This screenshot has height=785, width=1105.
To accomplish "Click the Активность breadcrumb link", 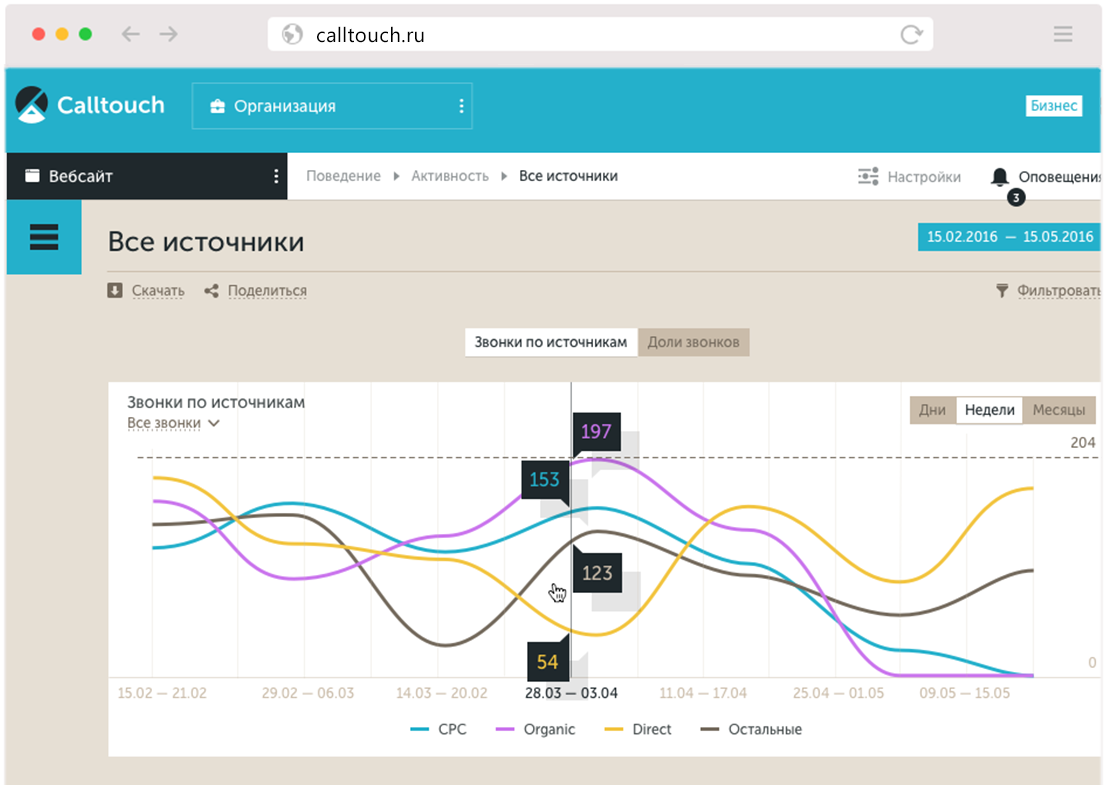I will pos(450,176).
